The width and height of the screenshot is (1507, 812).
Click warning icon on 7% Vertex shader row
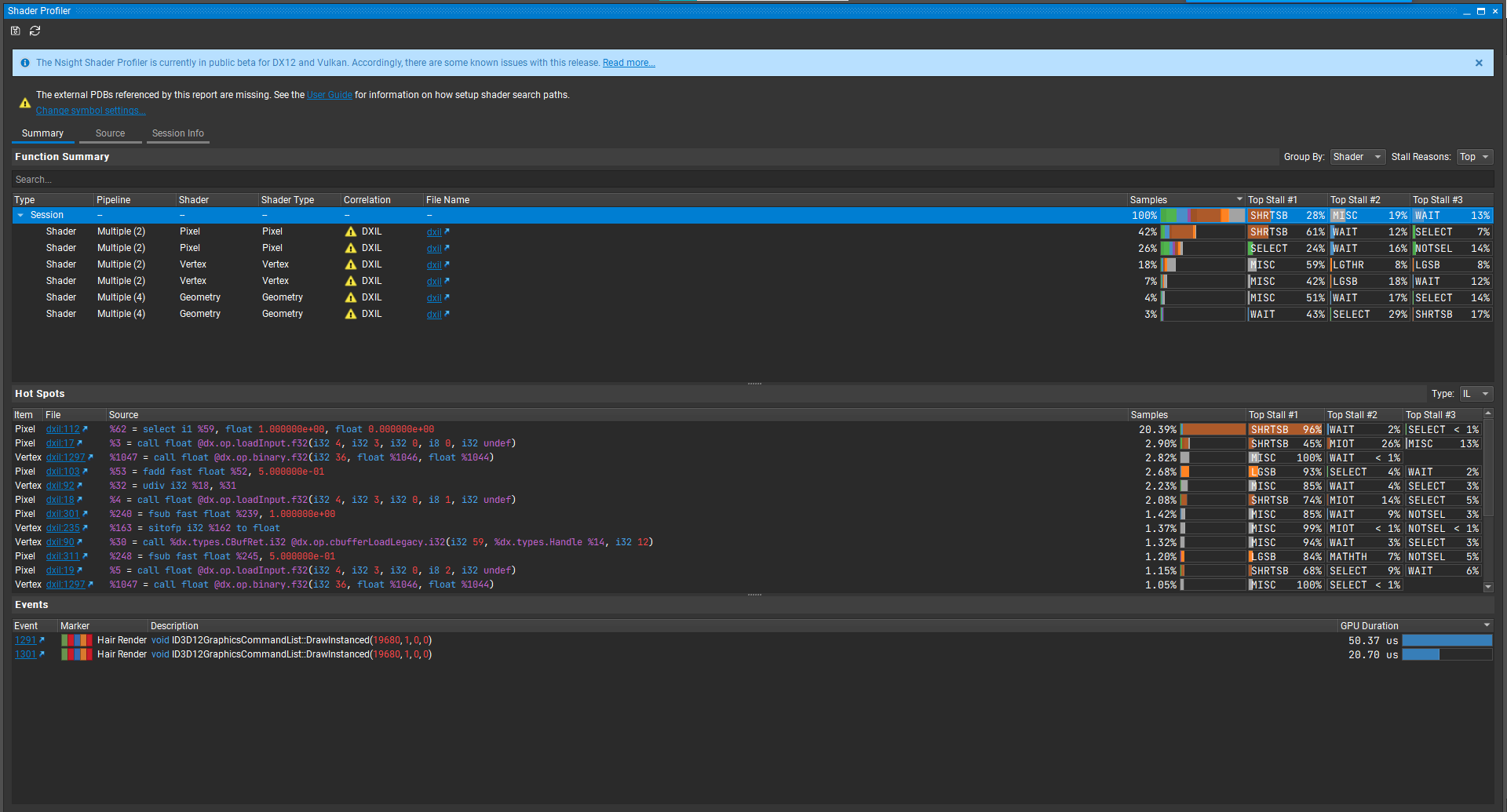point(351,281)
